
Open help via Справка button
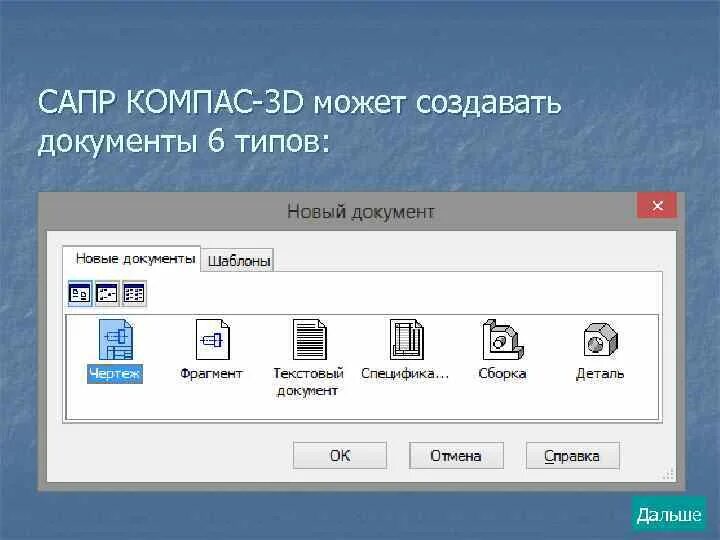(x=573, y=456)
